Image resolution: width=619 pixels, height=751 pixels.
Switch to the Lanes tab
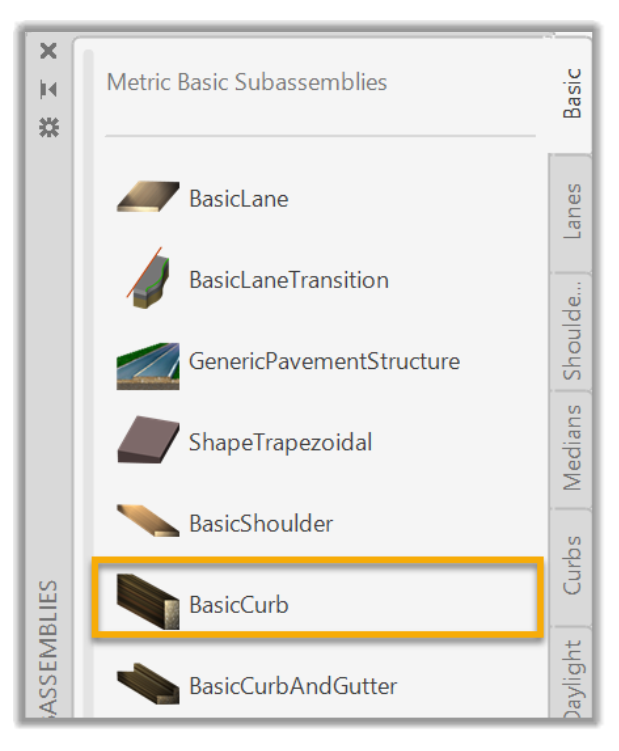pos(572,212)
